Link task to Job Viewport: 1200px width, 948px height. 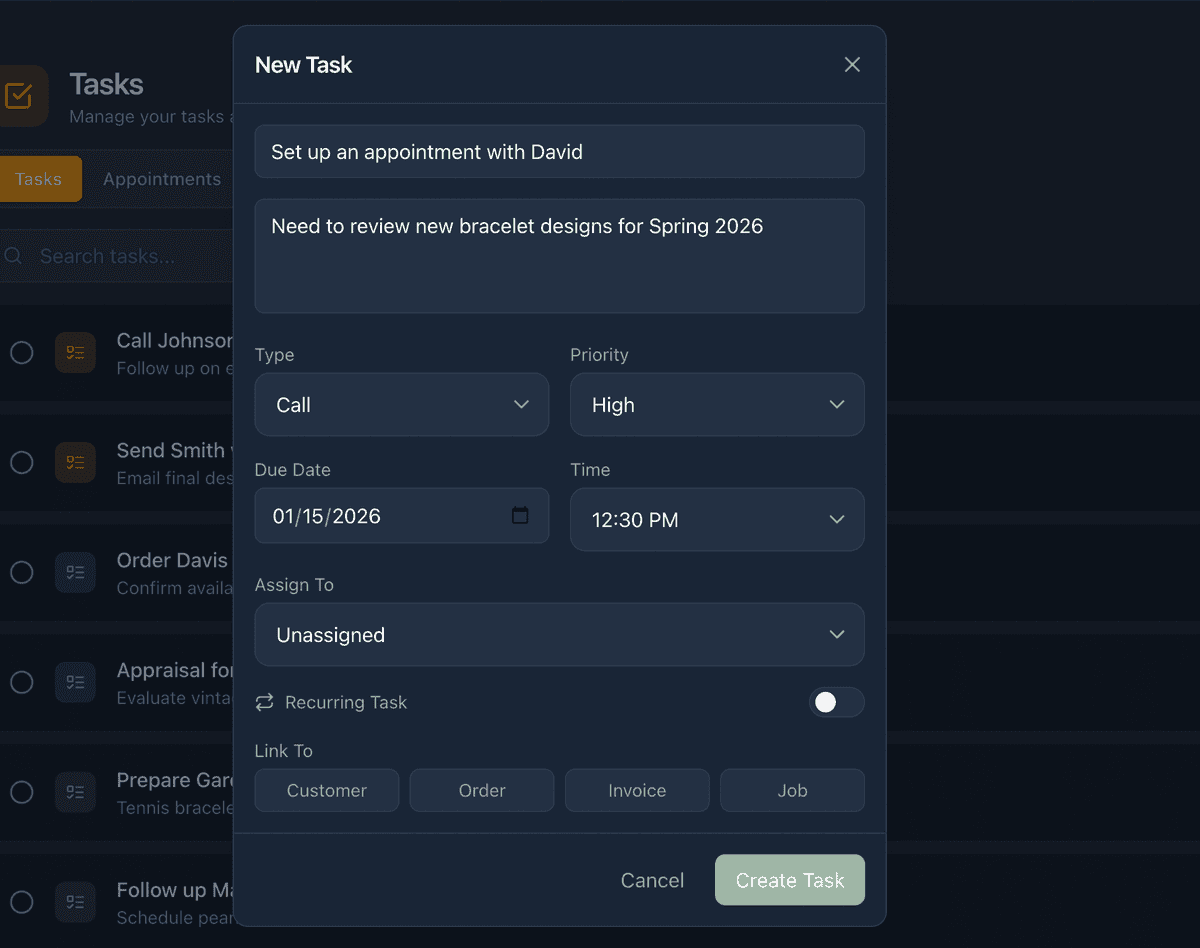pos(792,790)
